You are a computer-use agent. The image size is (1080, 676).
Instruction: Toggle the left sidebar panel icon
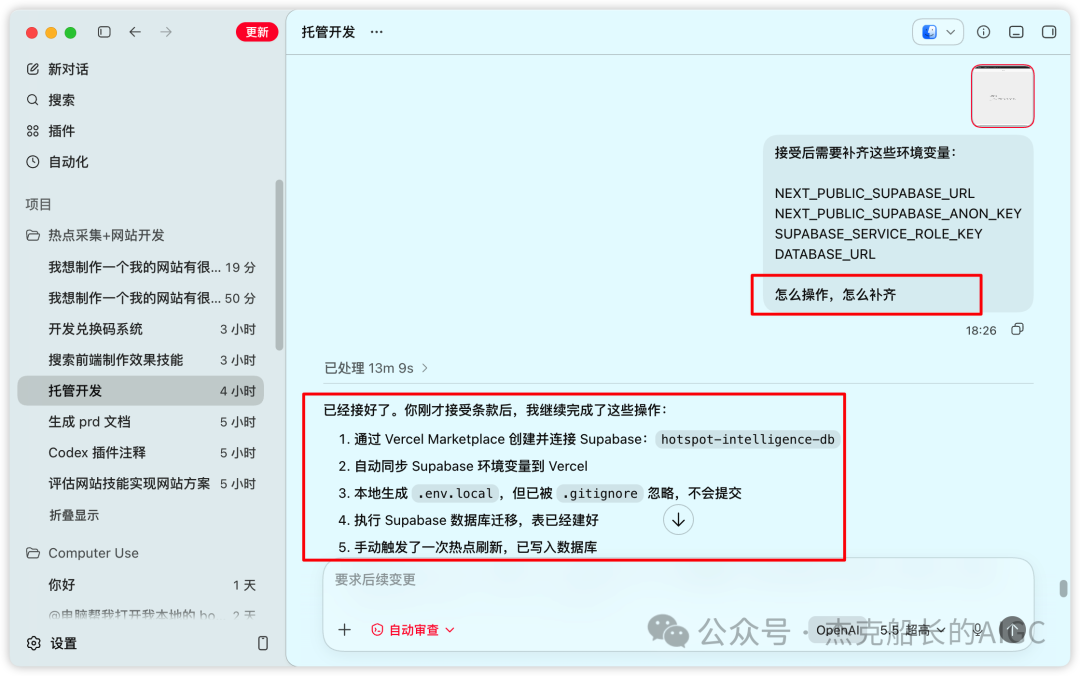tap(104, 32)
